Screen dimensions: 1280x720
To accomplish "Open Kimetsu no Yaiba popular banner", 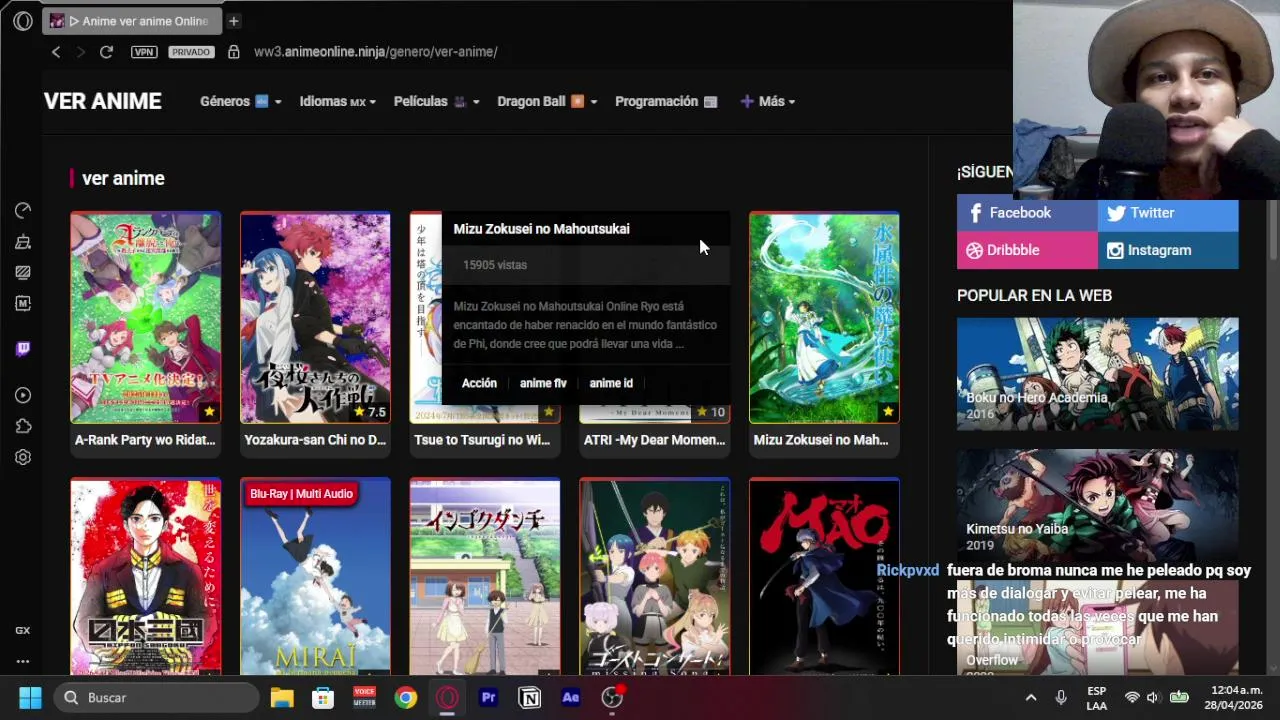I will tap(1098, 505).
